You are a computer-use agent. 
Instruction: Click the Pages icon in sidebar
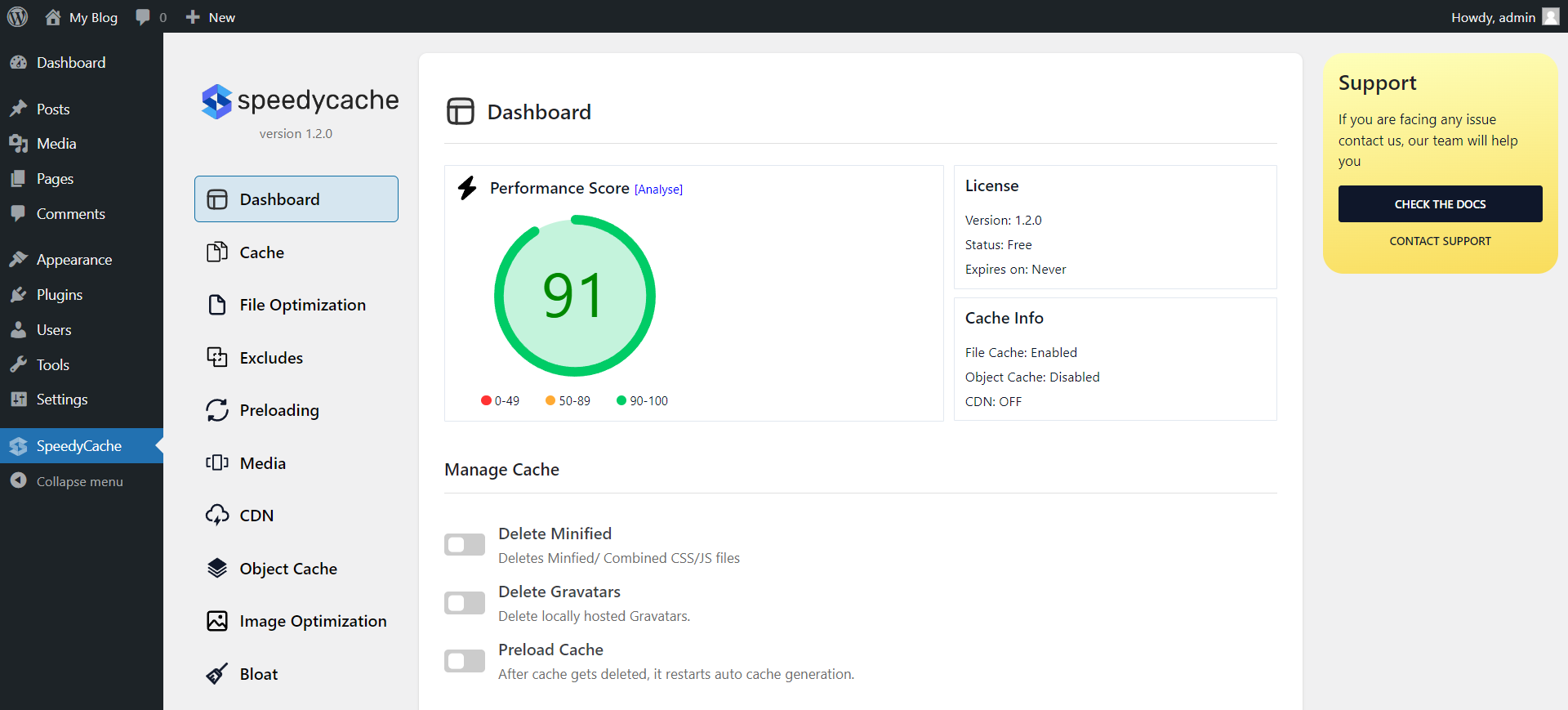18,179
